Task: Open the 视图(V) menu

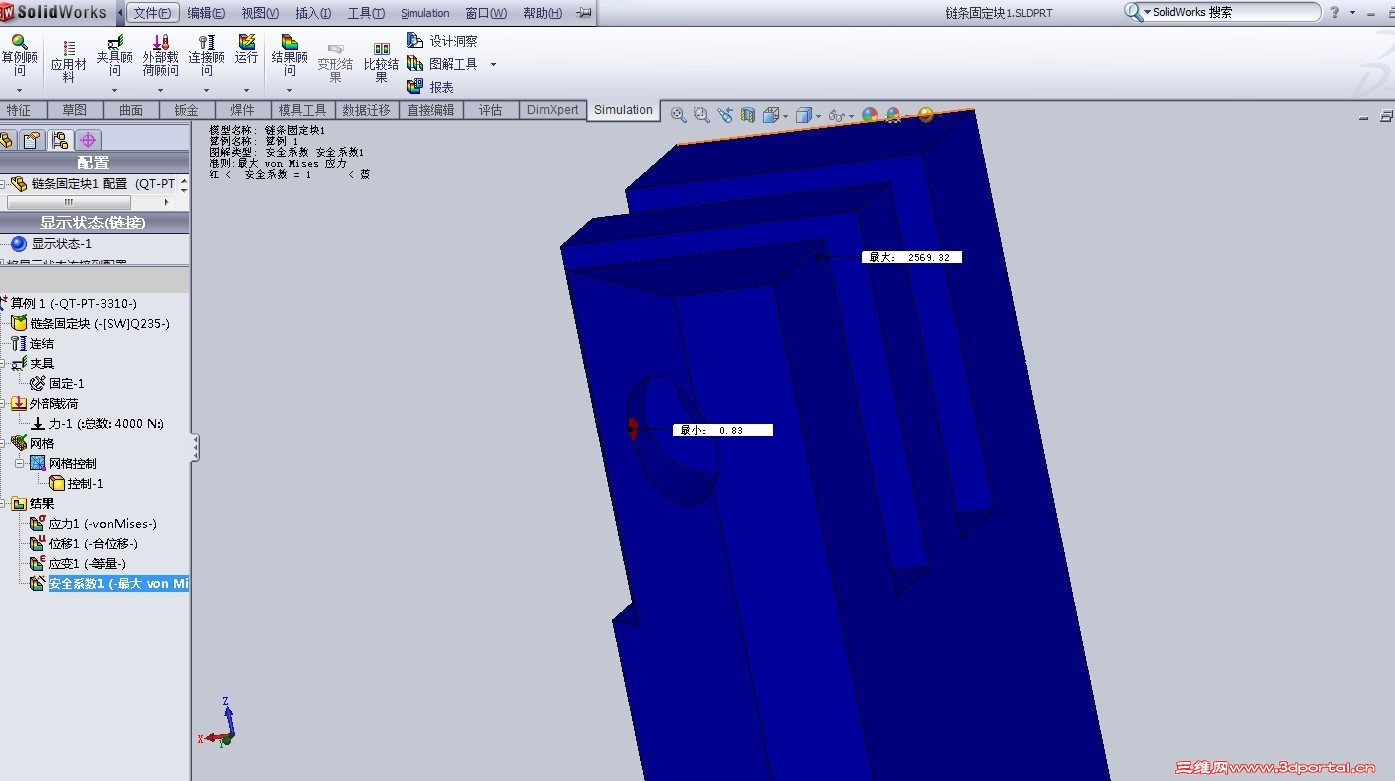Action: [260, 13]
